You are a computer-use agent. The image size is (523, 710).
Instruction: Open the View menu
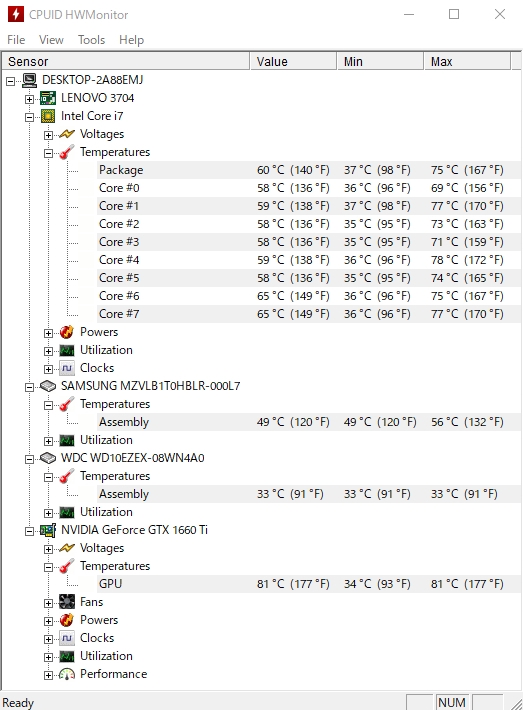tap(51, 40)
